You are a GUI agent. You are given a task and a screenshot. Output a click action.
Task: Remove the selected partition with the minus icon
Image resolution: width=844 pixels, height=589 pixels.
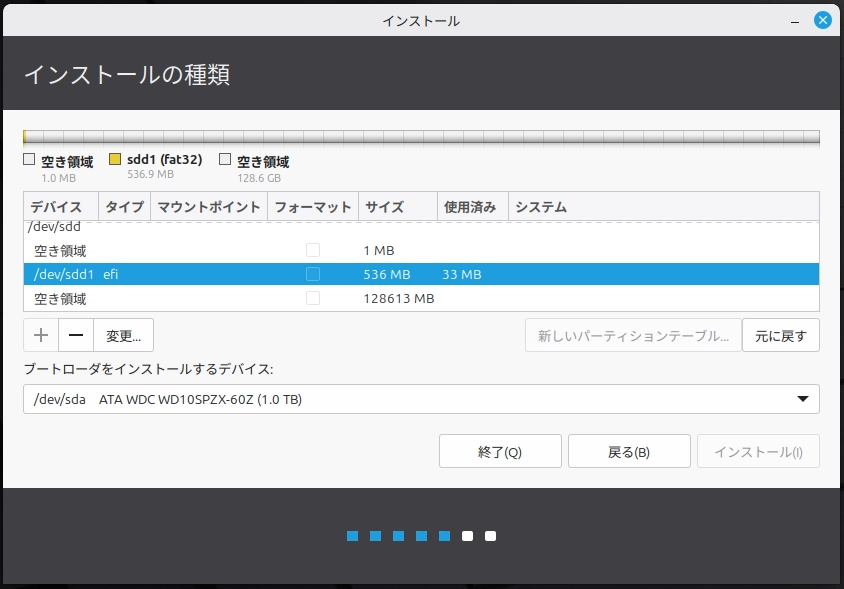pyautogui.click(x=76, y=334)
